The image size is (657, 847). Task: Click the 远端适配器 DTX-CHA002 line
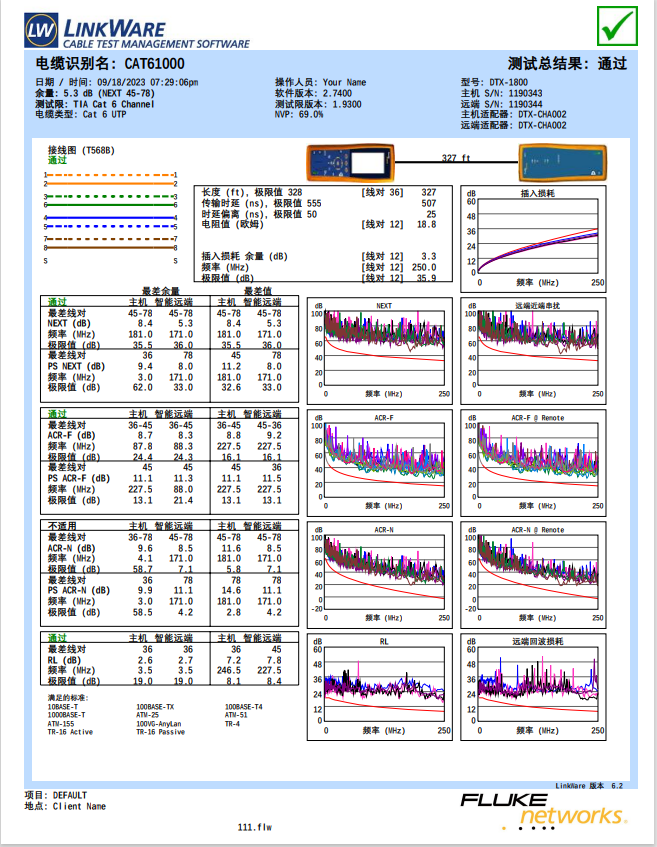coord(514,125)
